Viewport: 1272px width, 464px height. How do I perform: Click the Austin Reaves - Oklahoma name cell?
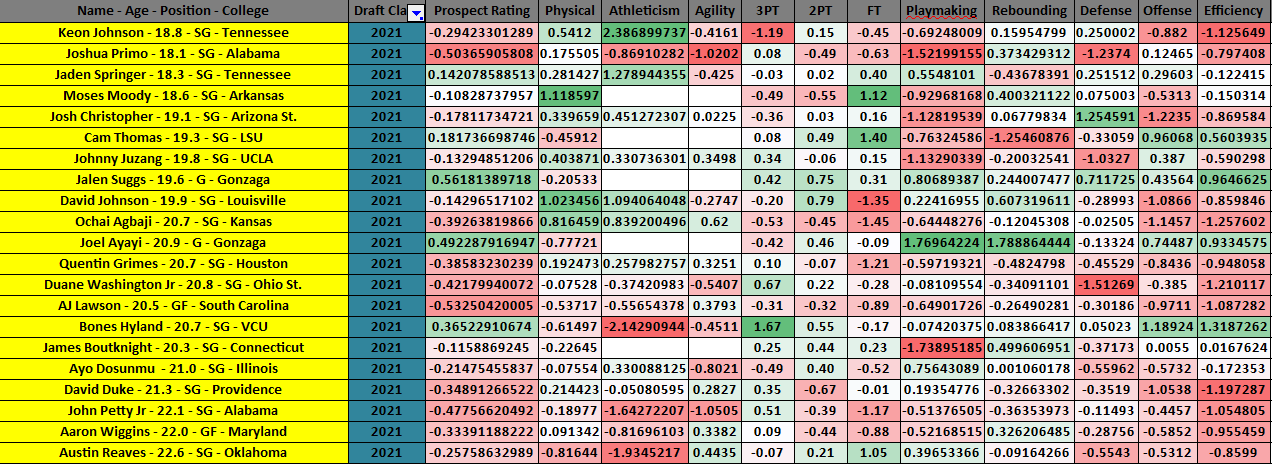pyautogui.click(x=176, y=453)
